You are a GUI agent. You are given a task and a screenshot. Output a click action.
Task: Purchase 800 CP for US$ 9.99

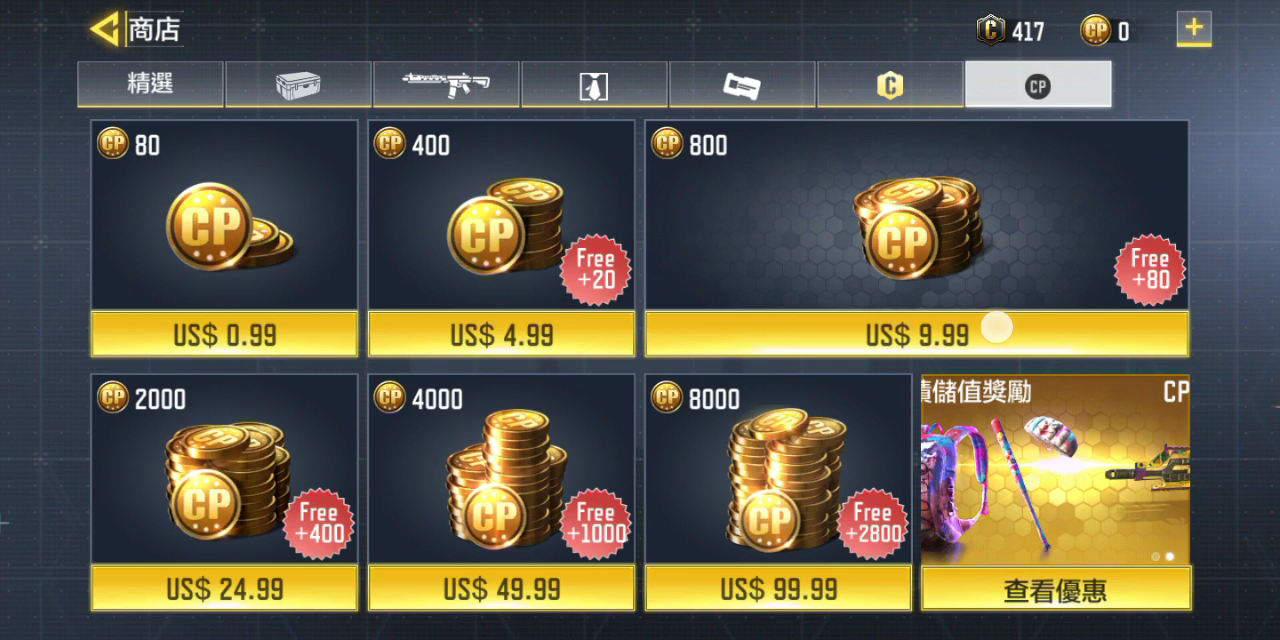pos(917,334)
